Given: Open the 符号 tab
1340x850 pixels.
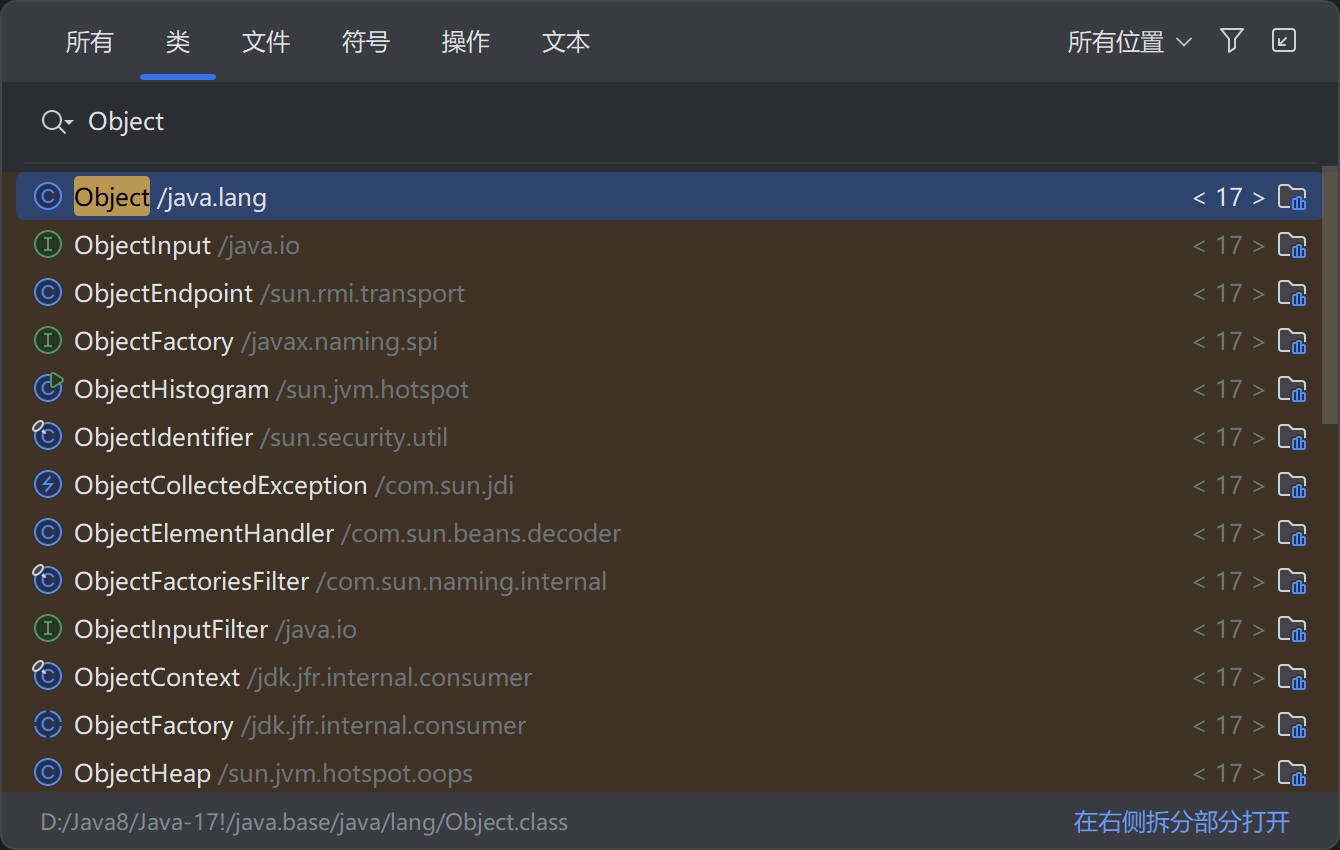Looking at the screenshot, I should (x=366, y=42).
